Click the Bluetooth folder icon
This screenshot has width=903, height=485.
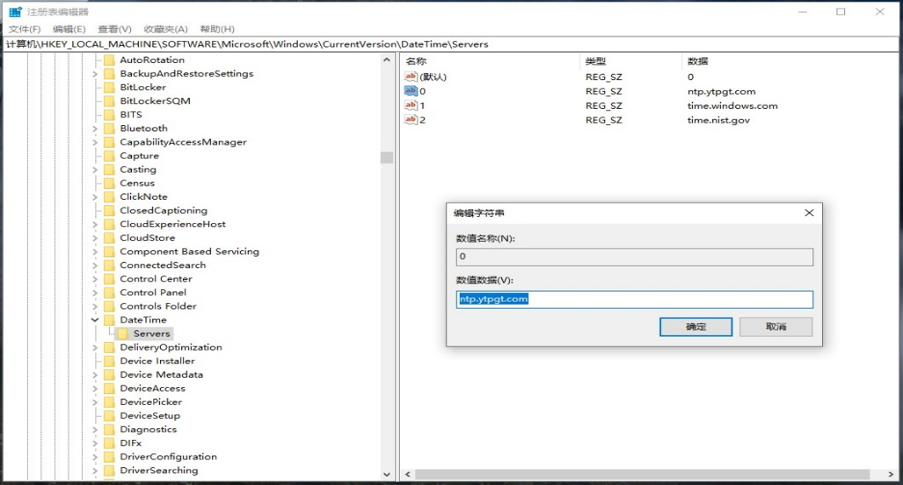pyautogui.click(x=109, y=128)
